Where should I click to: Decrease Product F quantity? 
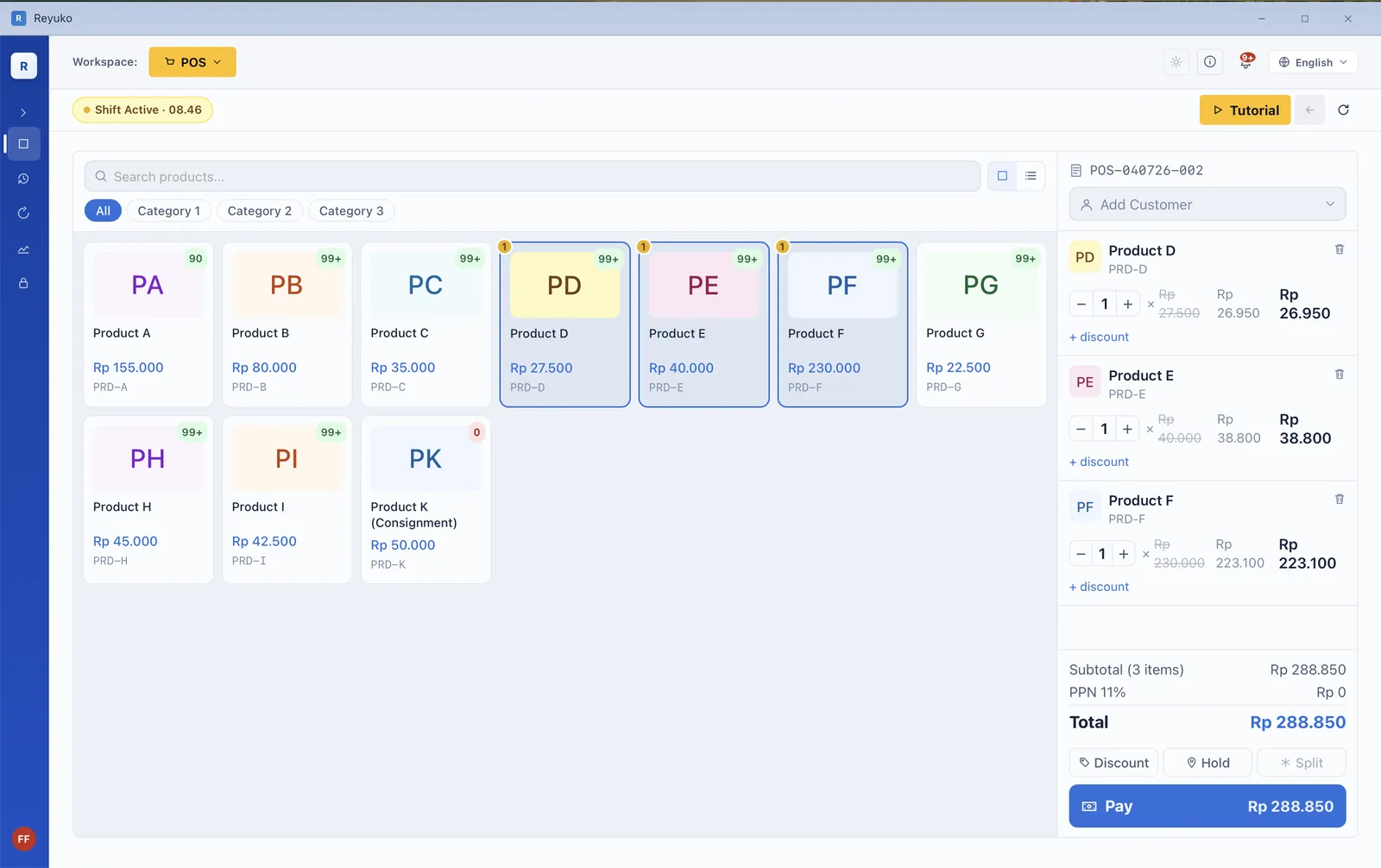tap(1081, 554)
